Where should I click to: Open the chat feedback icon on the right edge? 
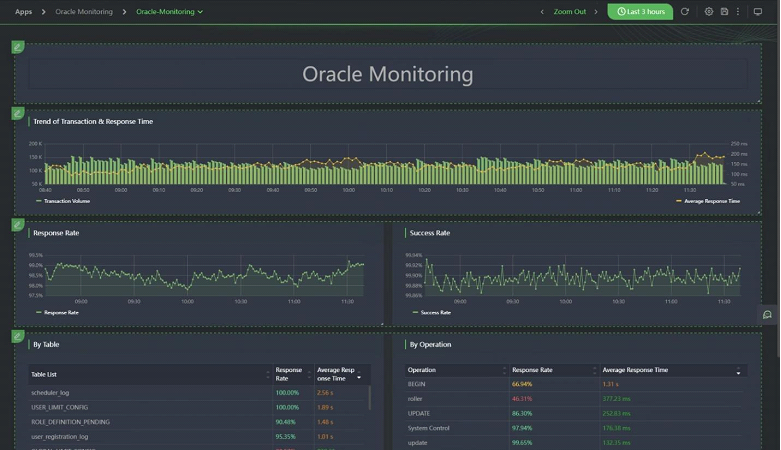(x=767, y=314)
